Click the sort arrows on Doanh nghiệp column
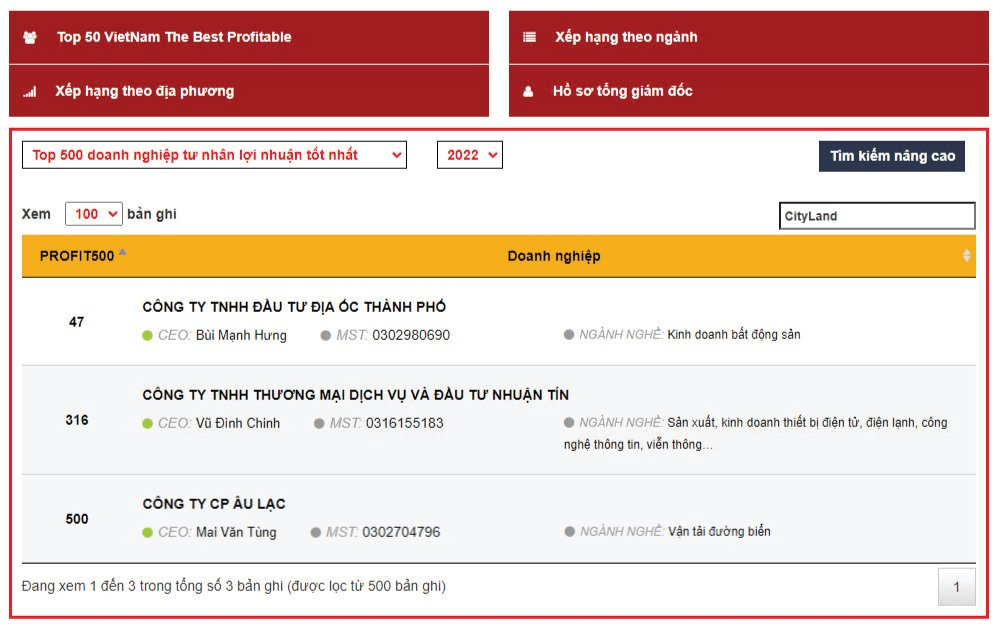 (x=966, y=256)
